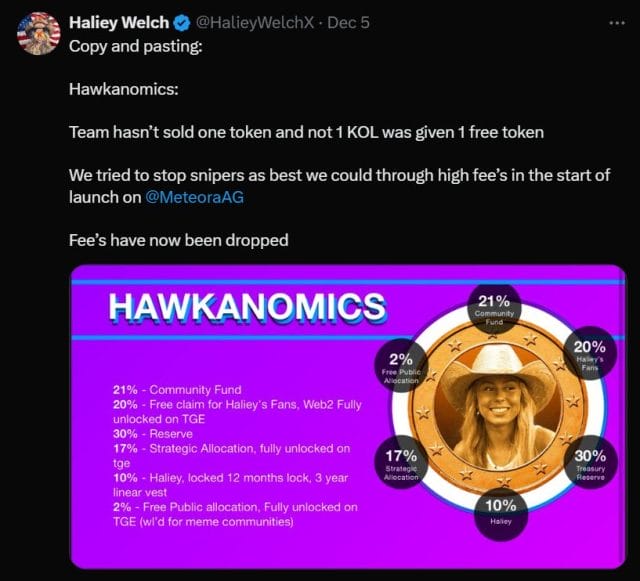Open Haliey Welch's profile avatar

(38, 33)
